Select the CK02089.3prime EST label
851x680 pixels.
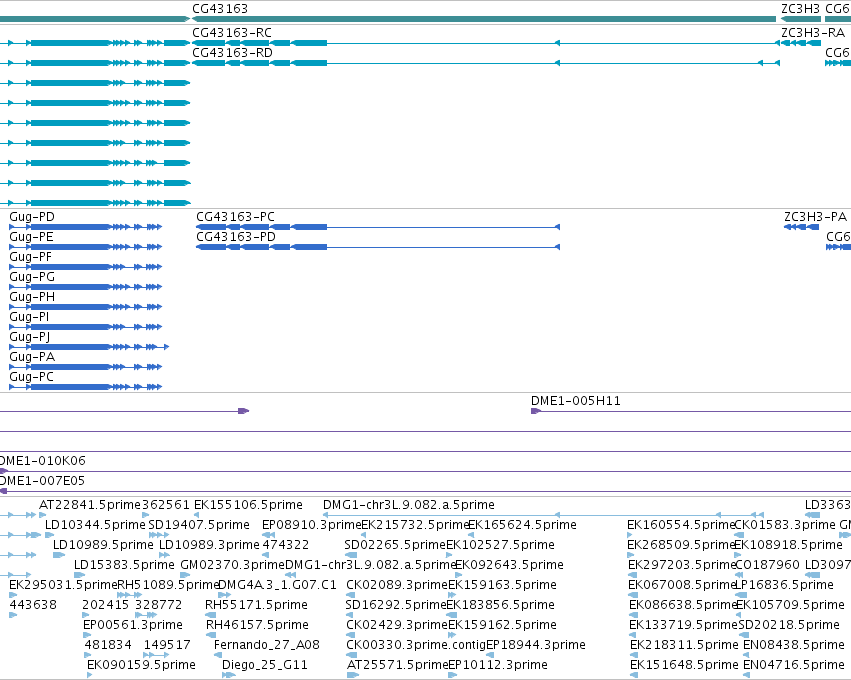pos(397,586)
